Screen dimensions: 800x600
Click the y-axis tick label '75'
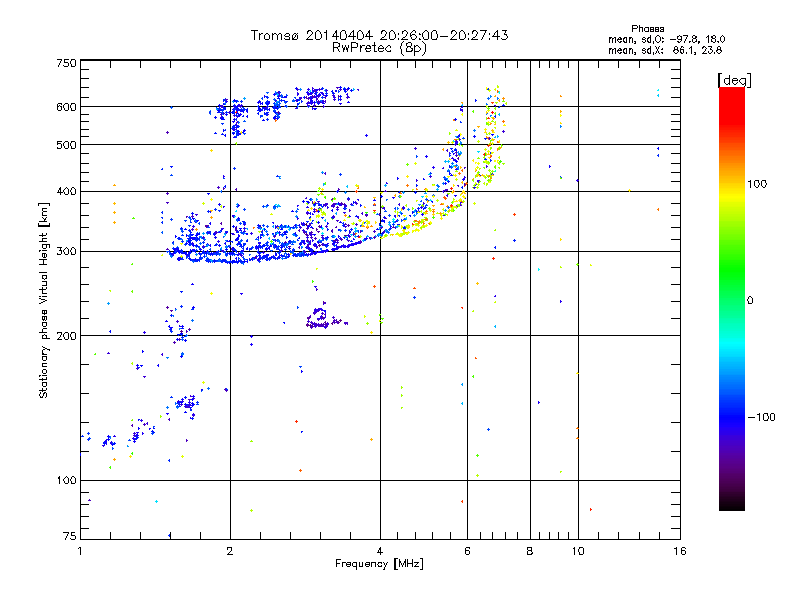70,536
